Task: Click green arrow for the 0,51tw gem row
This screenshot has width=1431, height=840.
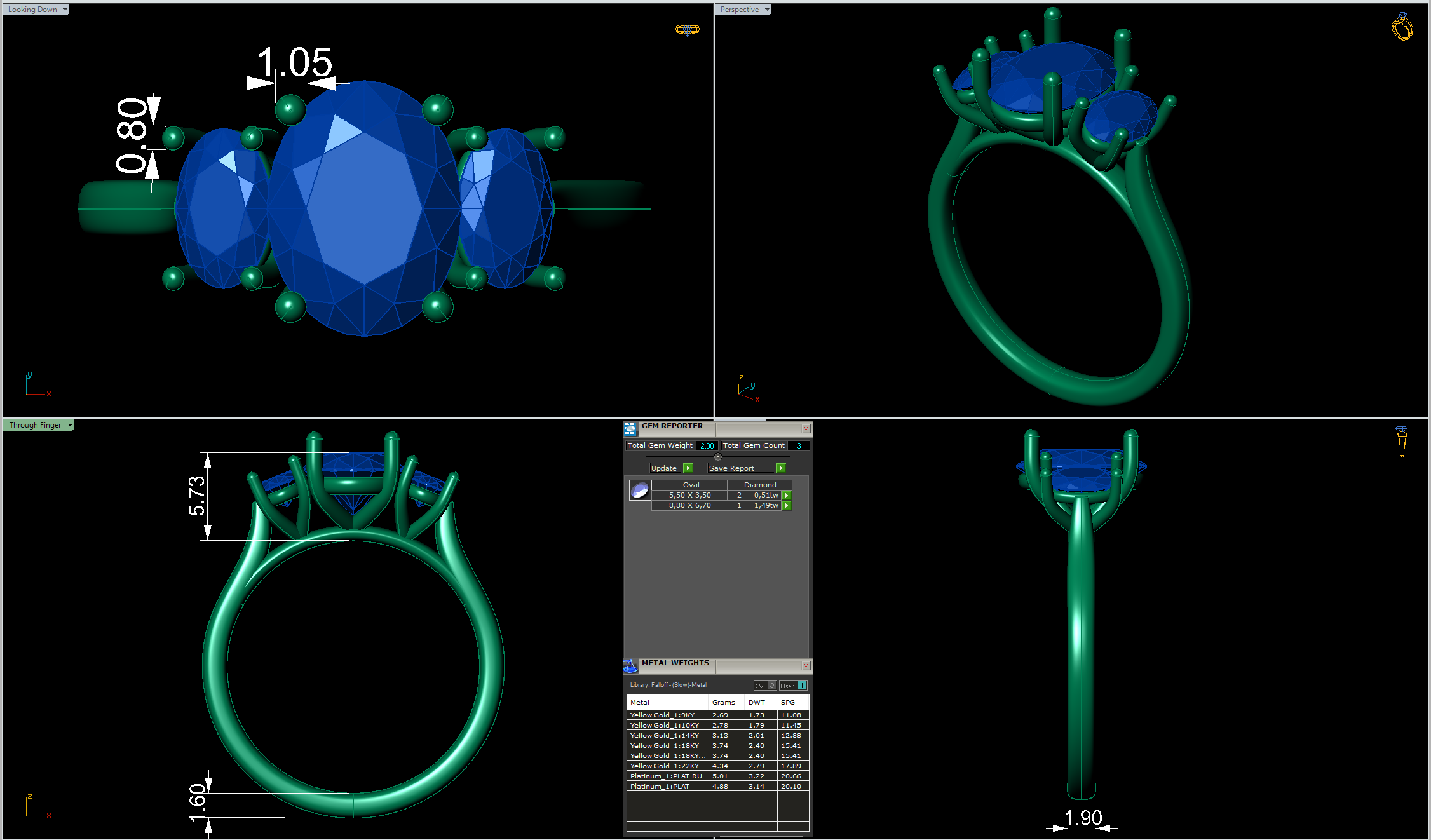Action: click(x=787, y=496)
